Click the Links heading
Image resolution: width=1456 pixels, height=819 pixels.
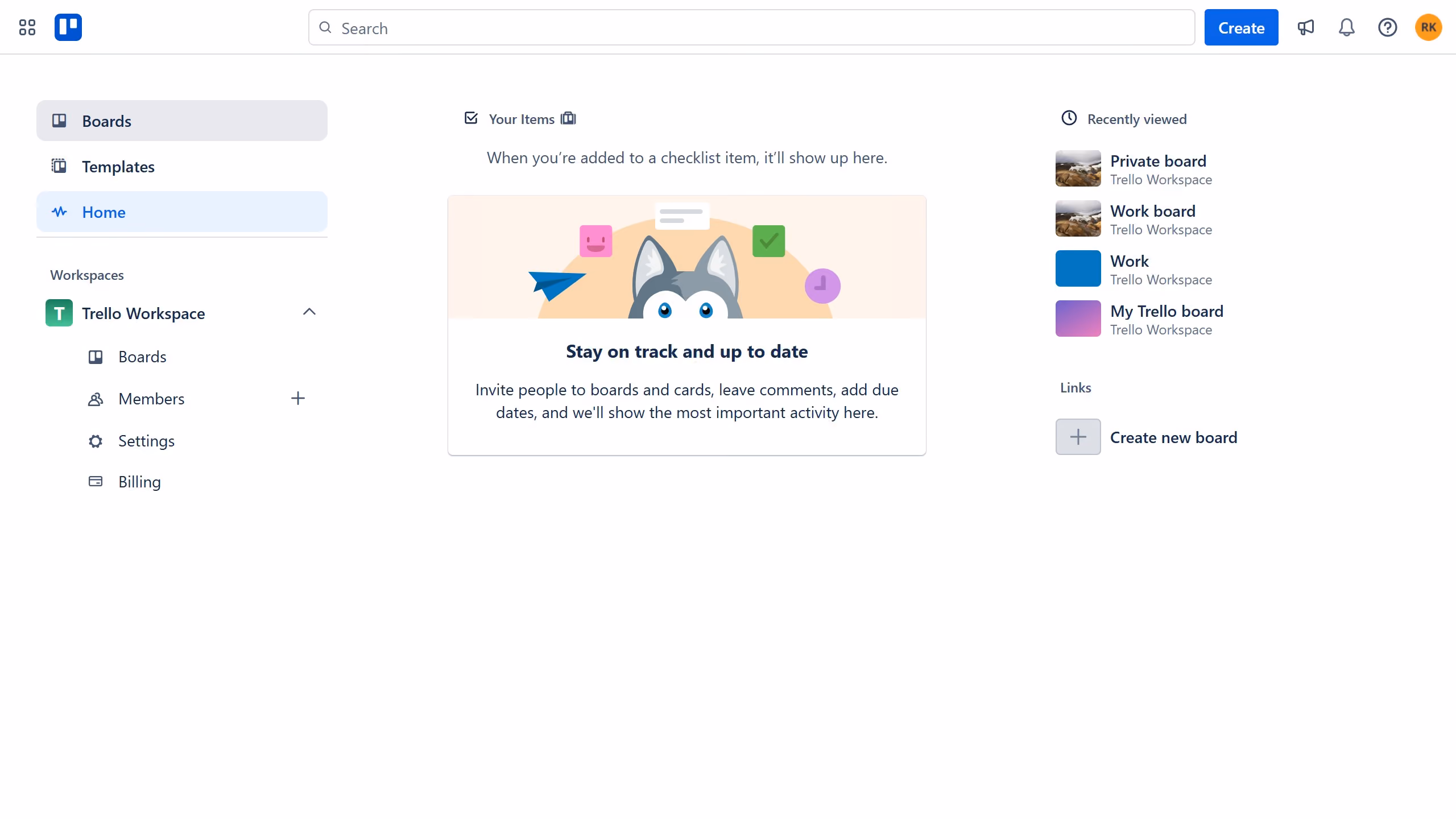[x=1076, y=387]
